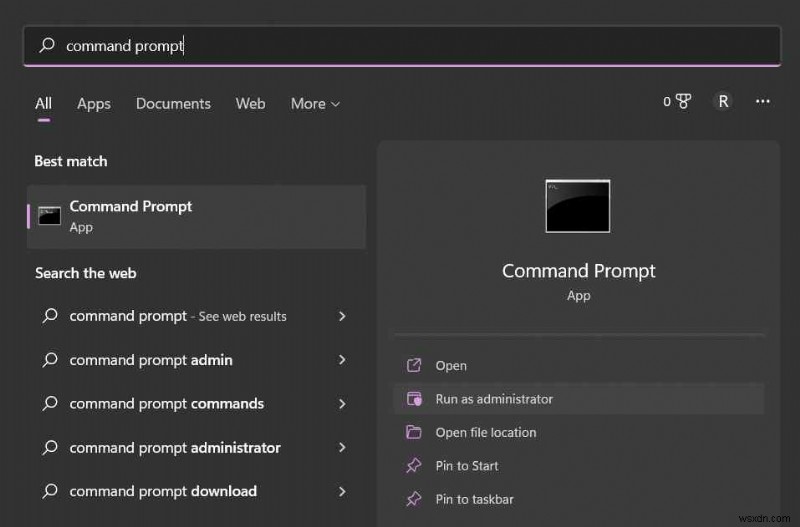Switch to the Apps tab

click(x=94, y=104)
